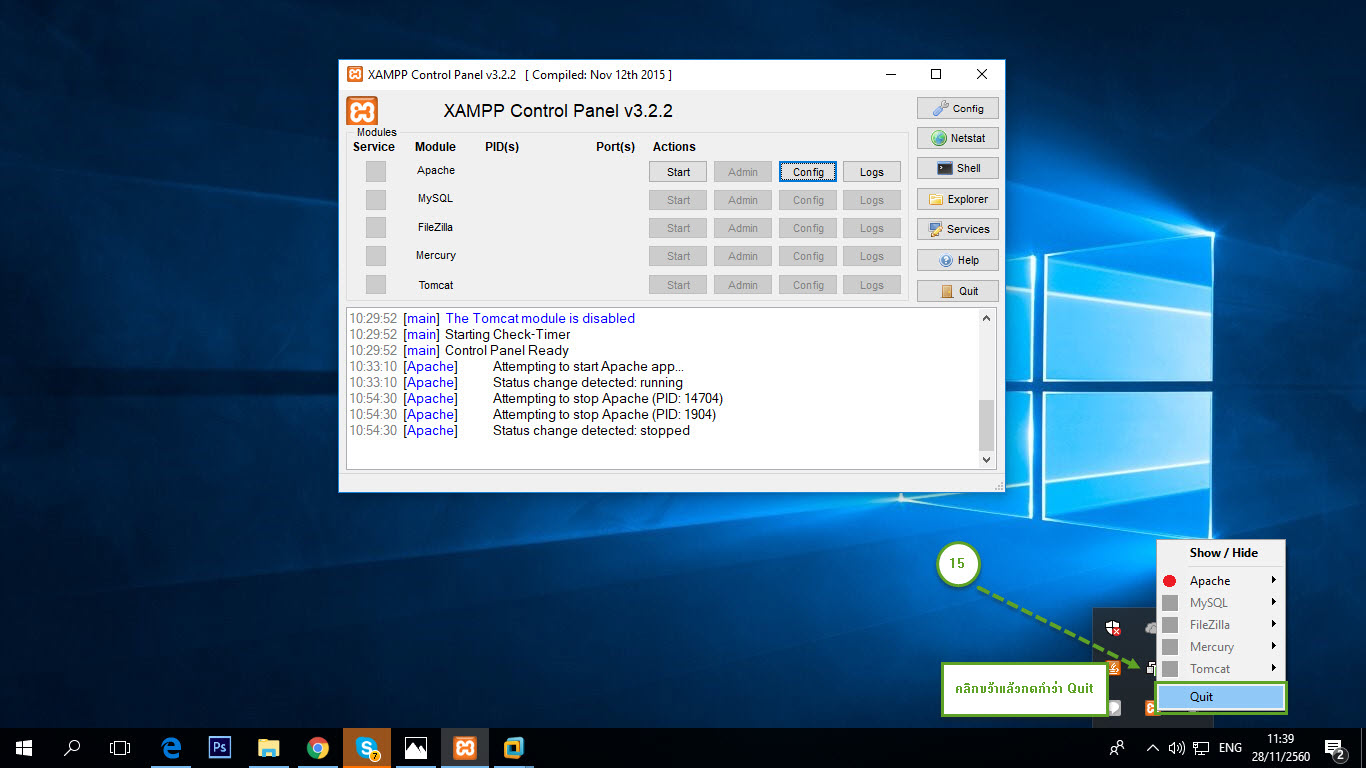This screenshot has width=1366, height=768.
Task: Select the XAMPP taskbar icon
Action: (465, 747)
